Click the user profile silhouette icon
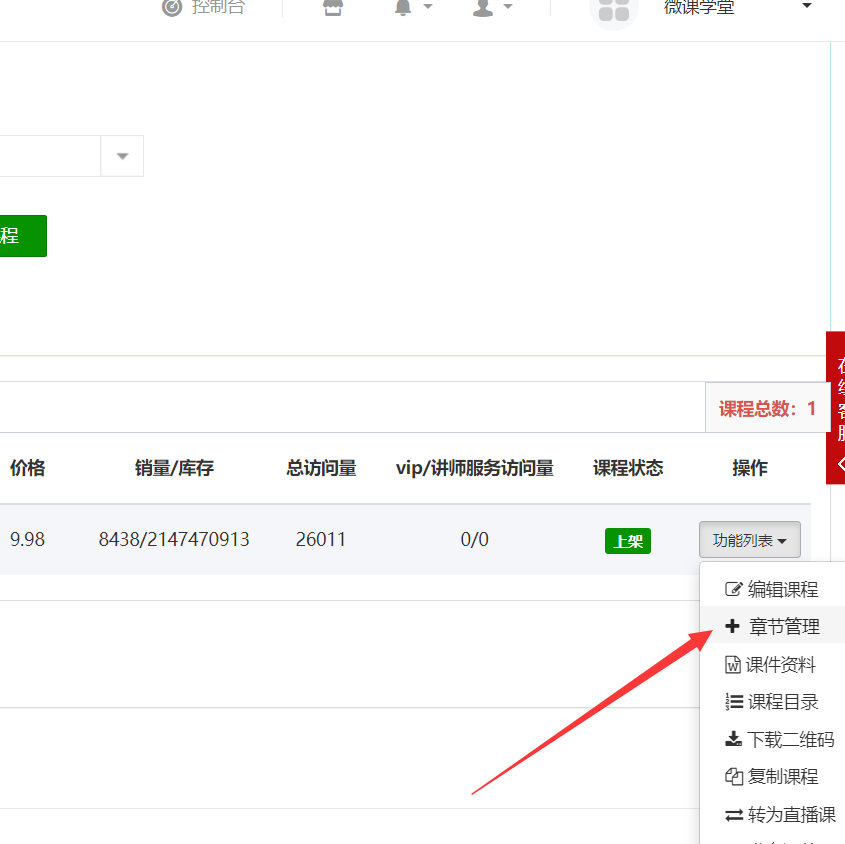Image resolution: width=845 pixels, height=844 pixels. pos(483,8)
